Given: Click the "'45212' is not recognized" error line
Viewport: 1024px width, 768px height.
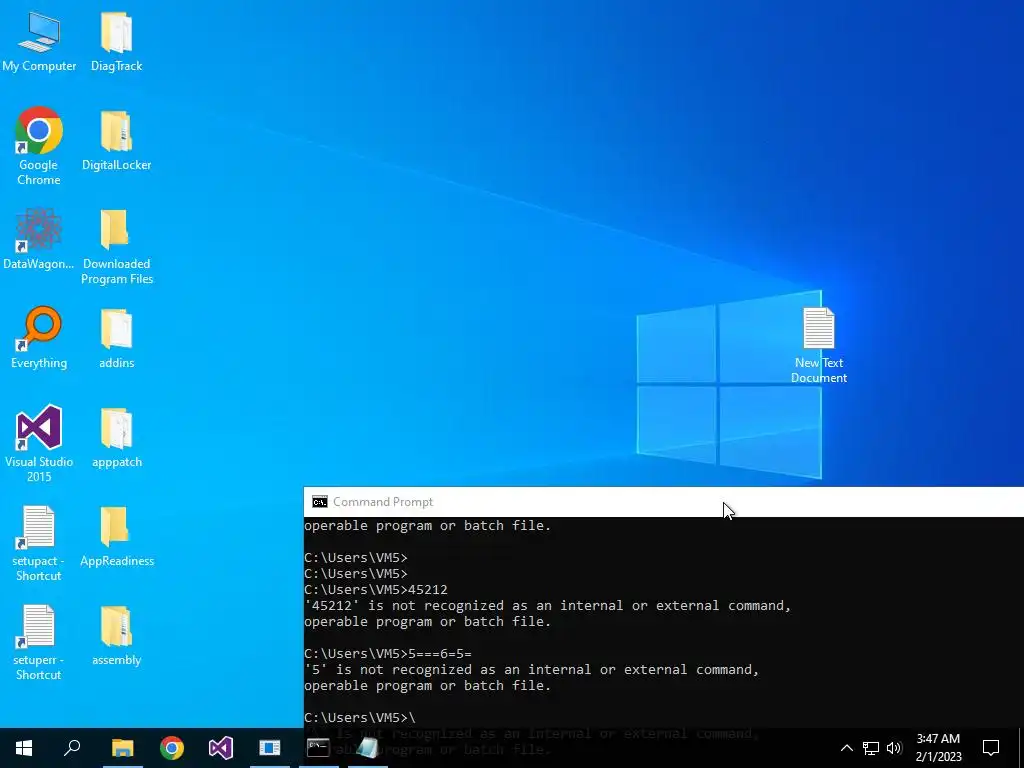Looking at the screenshot, I should (x=547, y=606).
